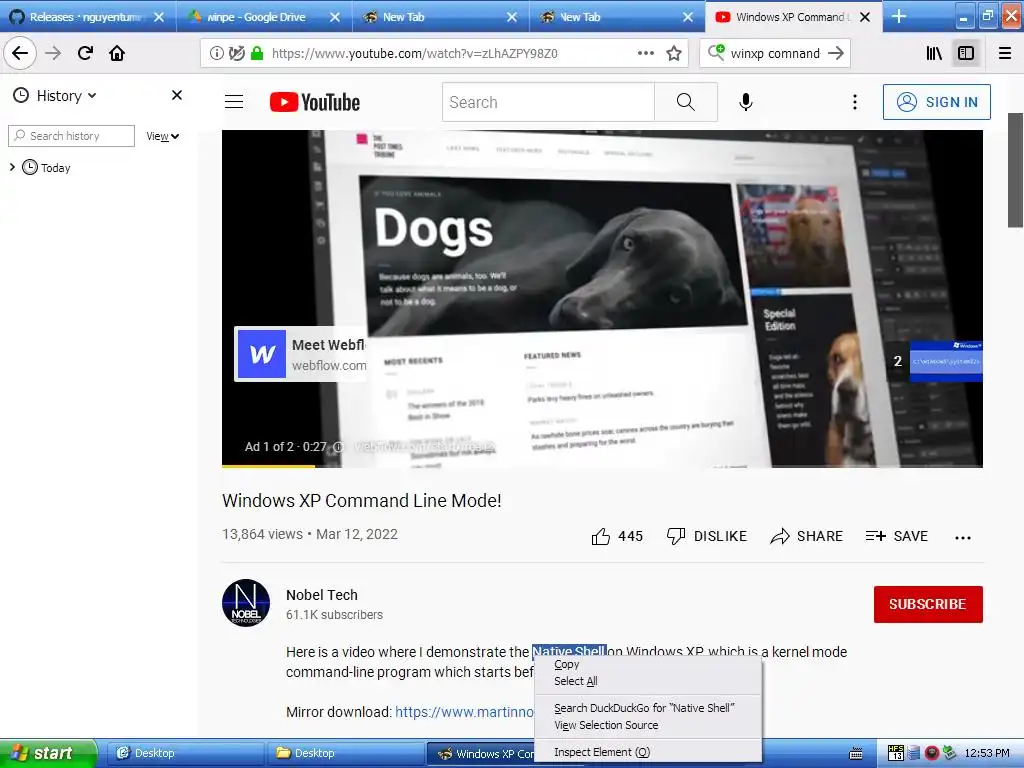Image resolution: width=1024 pixels, height=768 pixels.
Task: Choose View Selection Source
Action: click(x=647, y=725)
